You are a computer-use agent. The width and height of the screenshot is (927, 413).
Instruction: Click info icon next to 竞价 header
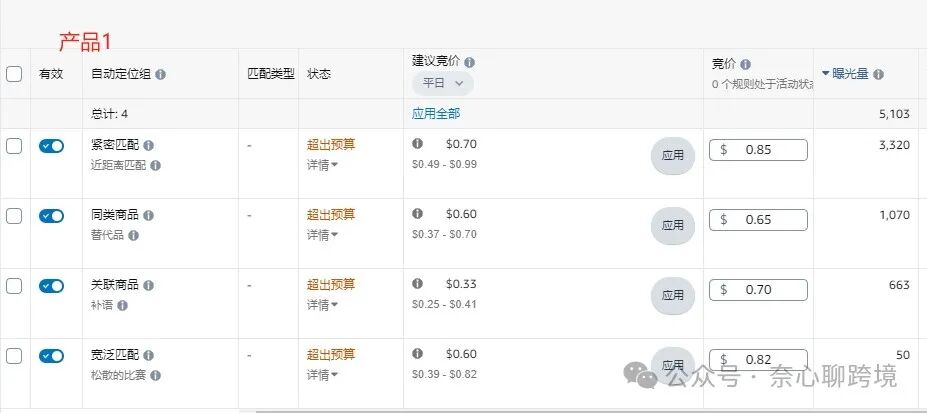click(746, 64)
